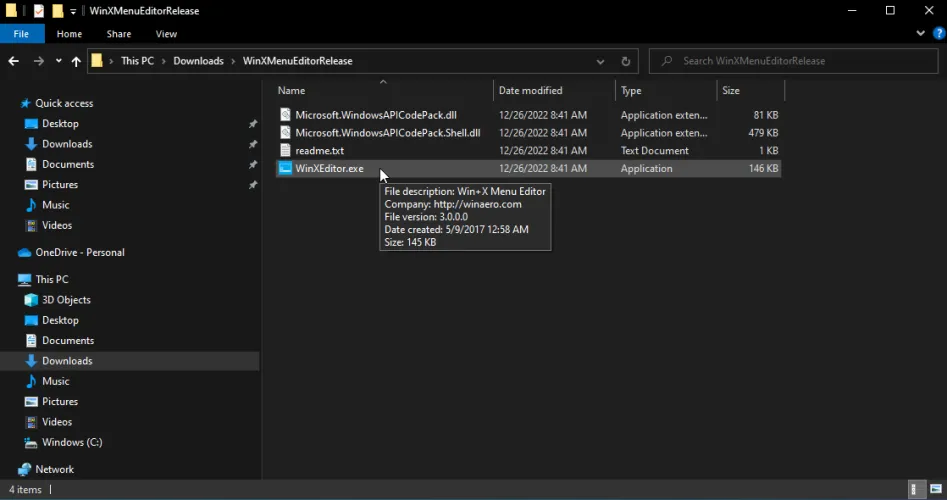Viewport: 947px width, 500px height.
Task: Open the Share ribbon tab
Action: [118, 34]
